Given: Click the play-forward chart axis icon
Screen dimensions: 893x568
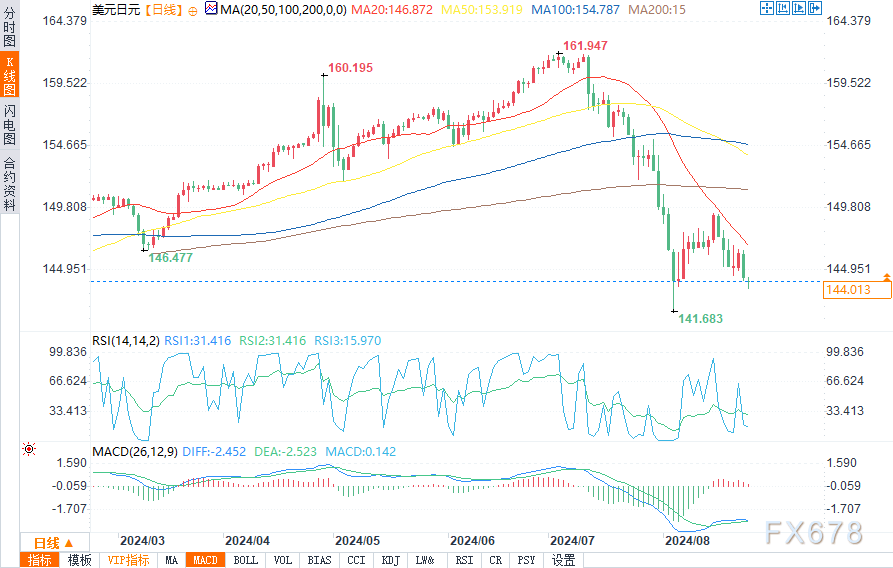Looking at the screenshot, I should click(x=799, y=8).
